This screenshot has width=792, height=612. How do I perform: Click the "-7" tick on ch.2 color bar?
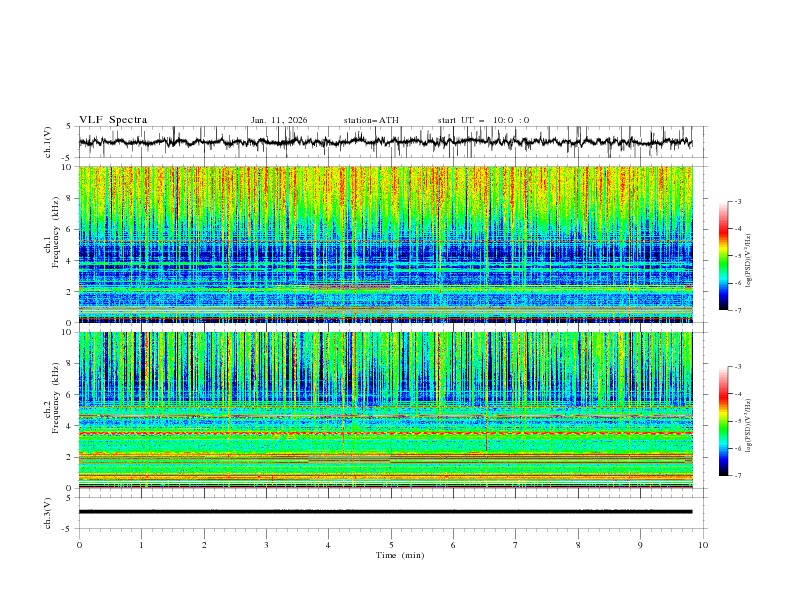[x=738, y=475]
